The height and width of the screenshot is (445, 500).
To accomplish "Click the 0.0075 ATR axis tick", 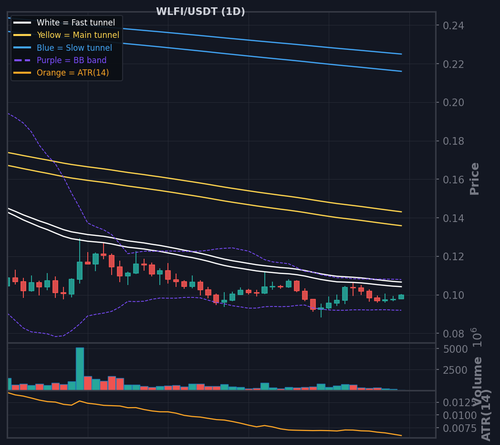I will tap(460, 428).
